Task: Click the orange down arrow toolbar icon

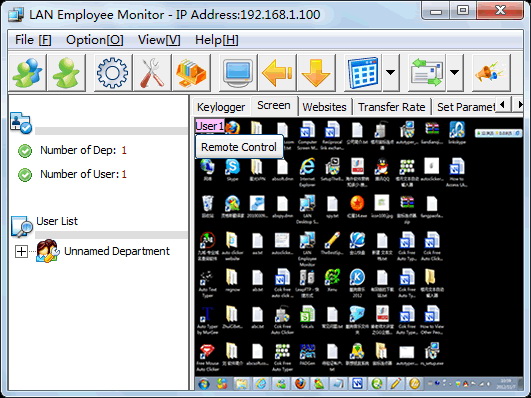Action: point(316,72)
